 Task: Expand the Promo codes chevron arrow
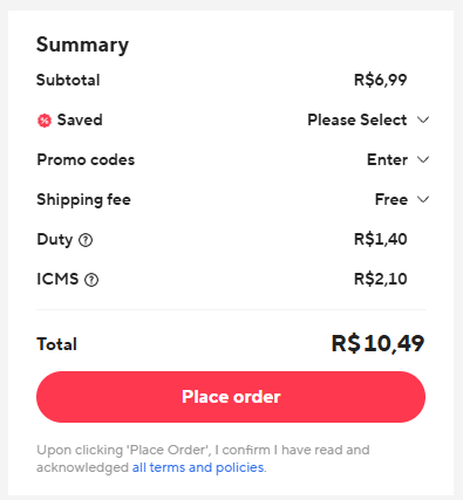click(x=423, y=160)
